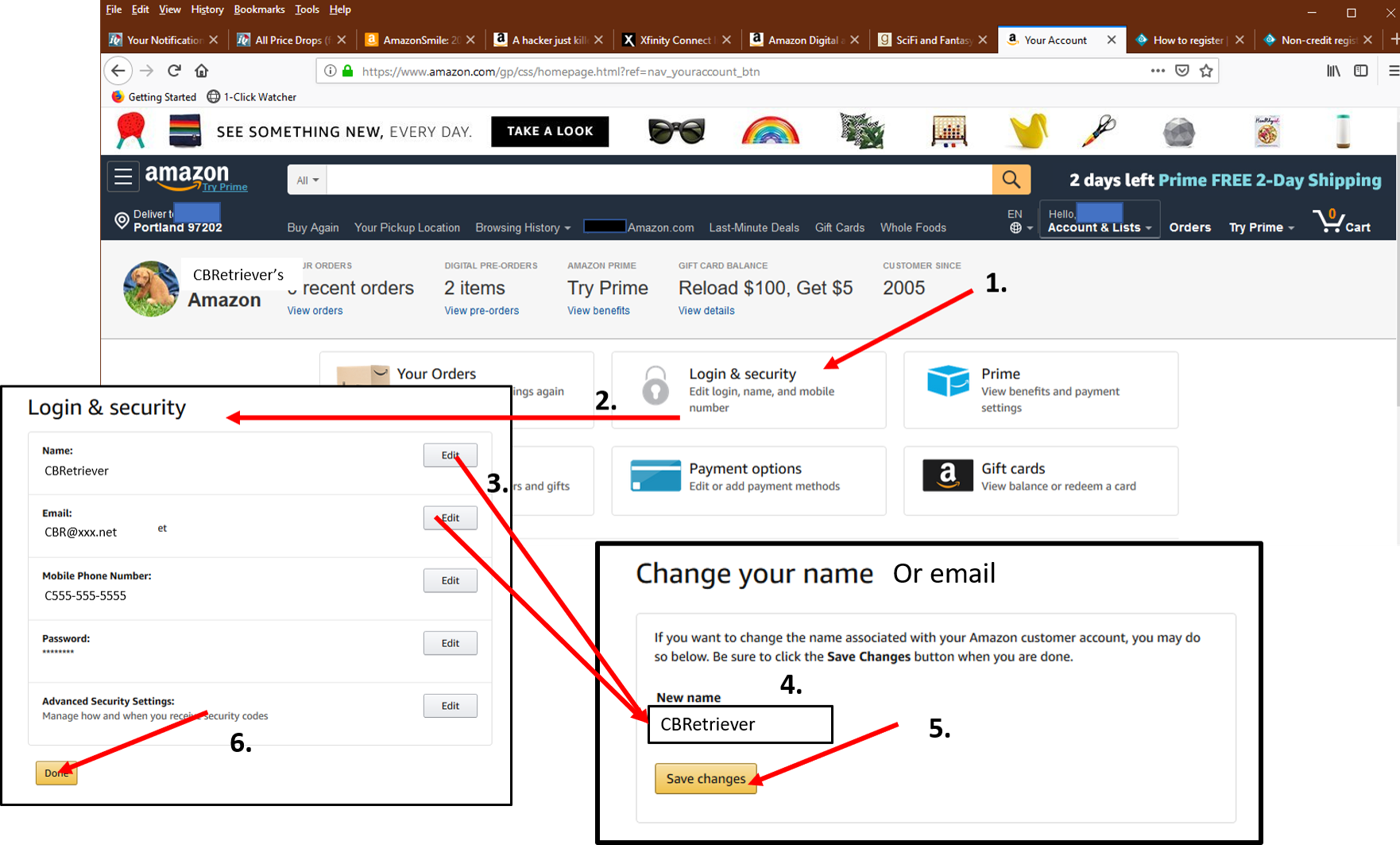Viewport: 1400px width, 845px height.
Task: Click the New name text field
Action: 740,724
